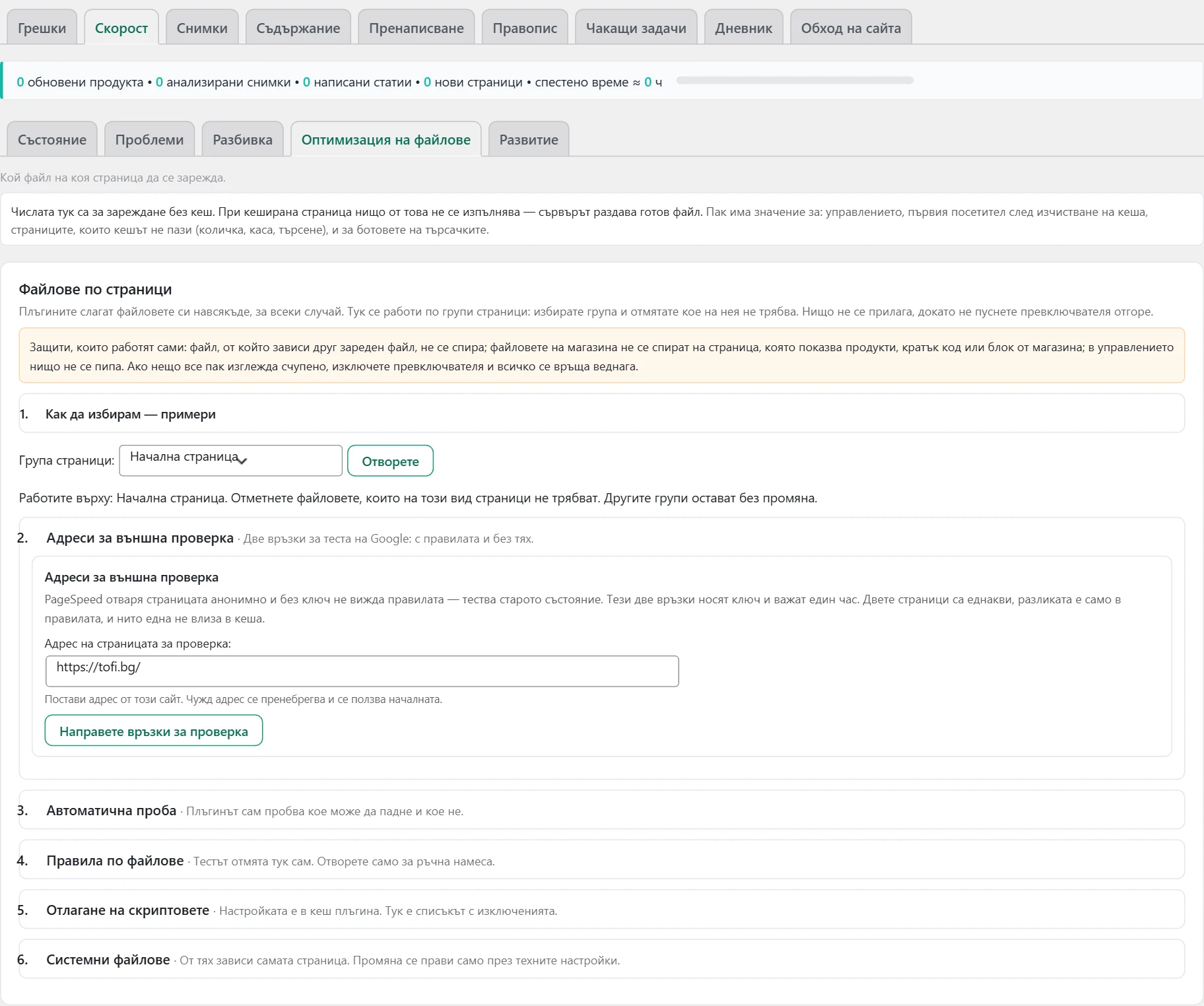Click the Отворете button

[x=390, y=461]
